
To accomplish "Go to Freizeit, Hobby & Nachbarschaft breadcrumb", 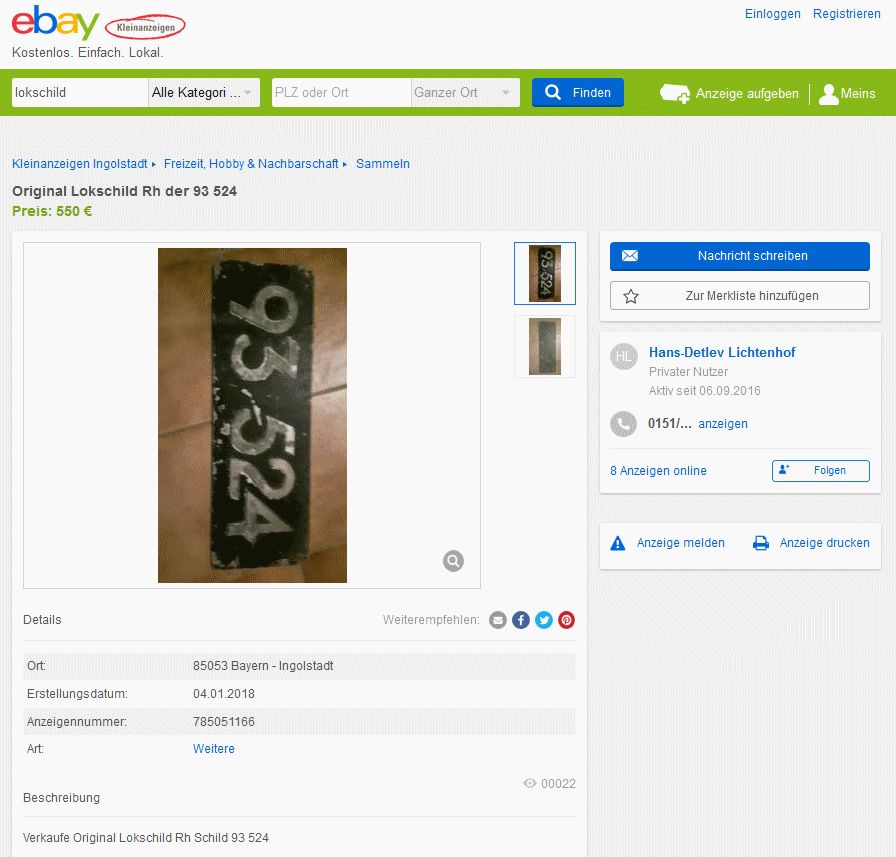I will tap(251, 164).
